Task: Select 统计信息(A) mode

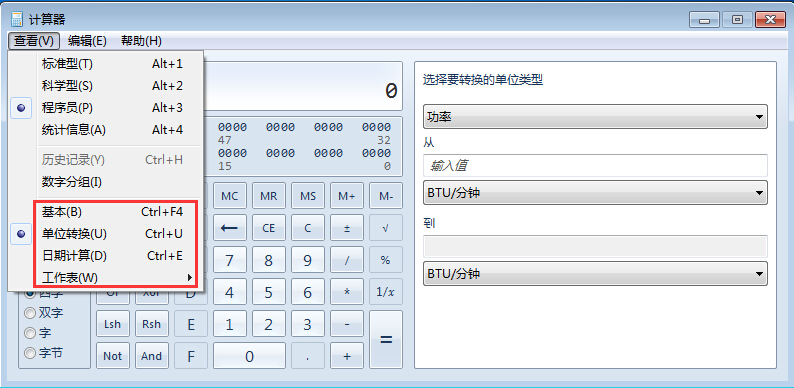Action: click(106, 130)
